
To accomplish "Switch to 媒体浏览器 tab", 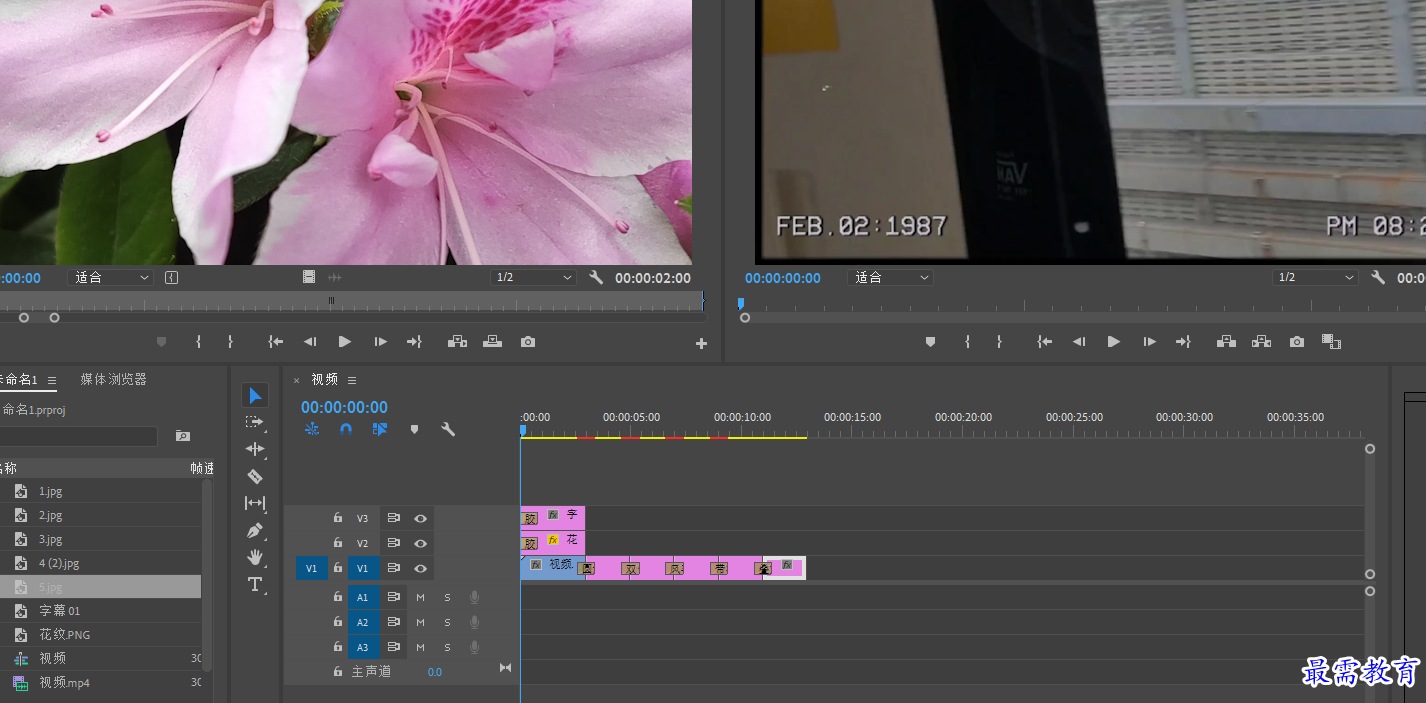I will coord(114,379).
